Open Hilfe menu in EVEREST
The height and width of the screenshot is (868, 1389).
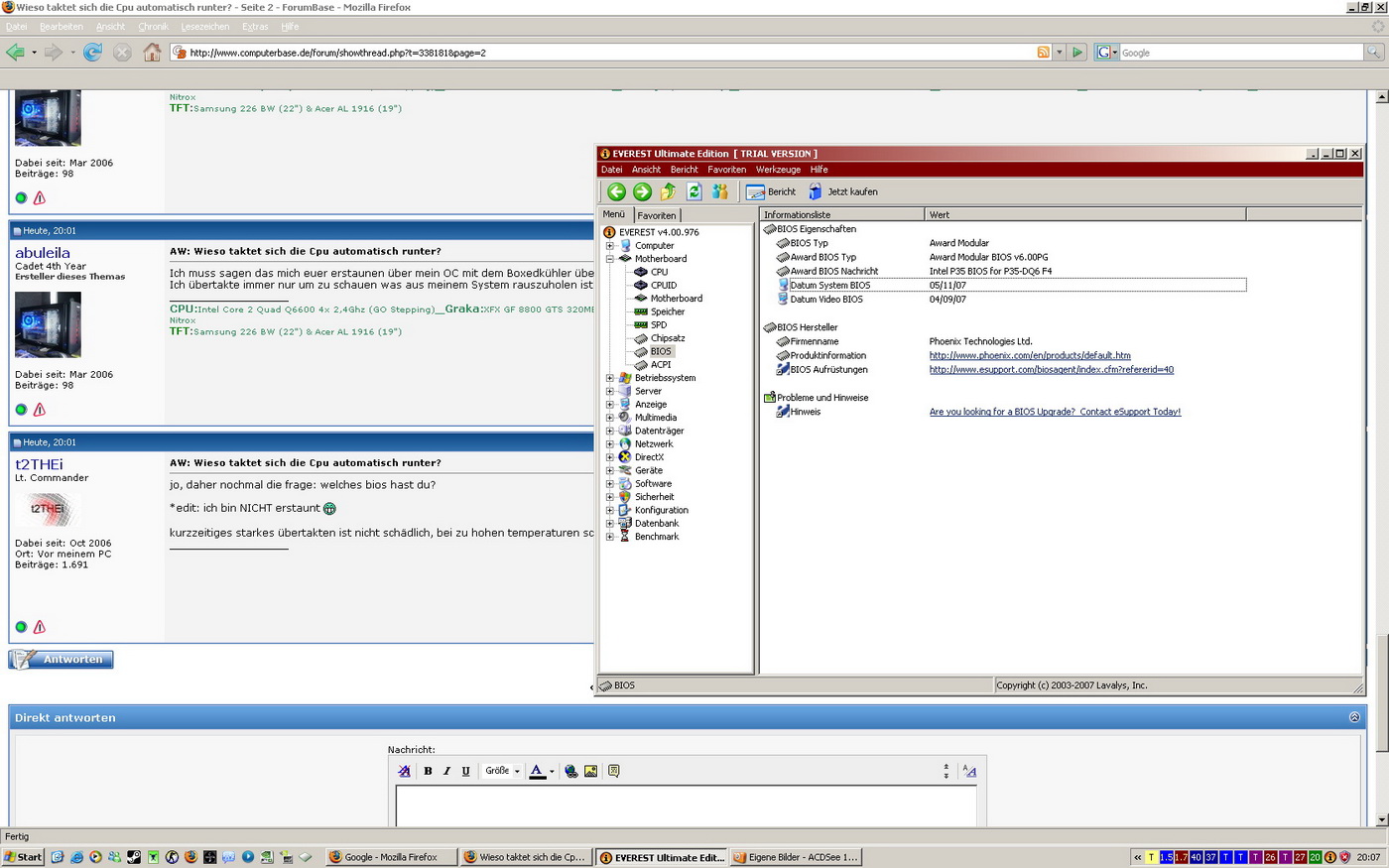coord(819,170)
